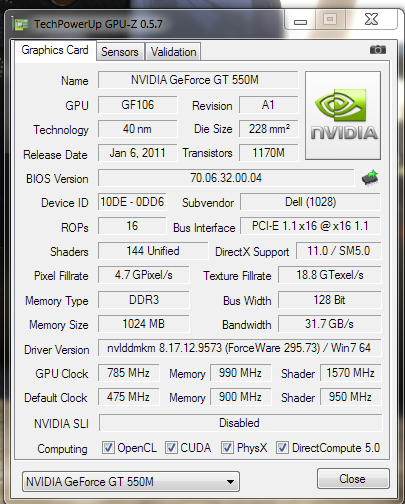Viewport: 405px width, 504px height.
Task: Click the Transistors field 1170M
Action: pyautogui.click(x=268, y=153)
